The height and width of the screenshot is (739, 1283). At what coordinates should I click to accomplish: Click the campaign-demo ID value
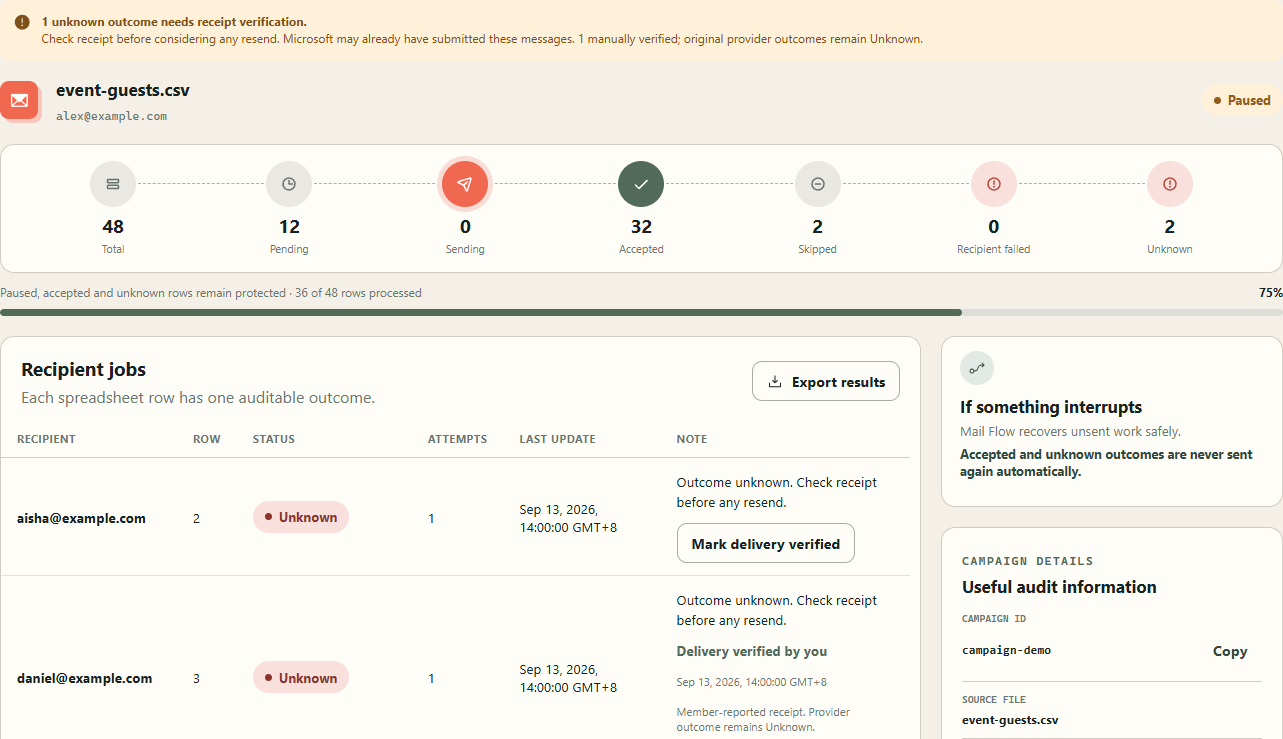1007,650
